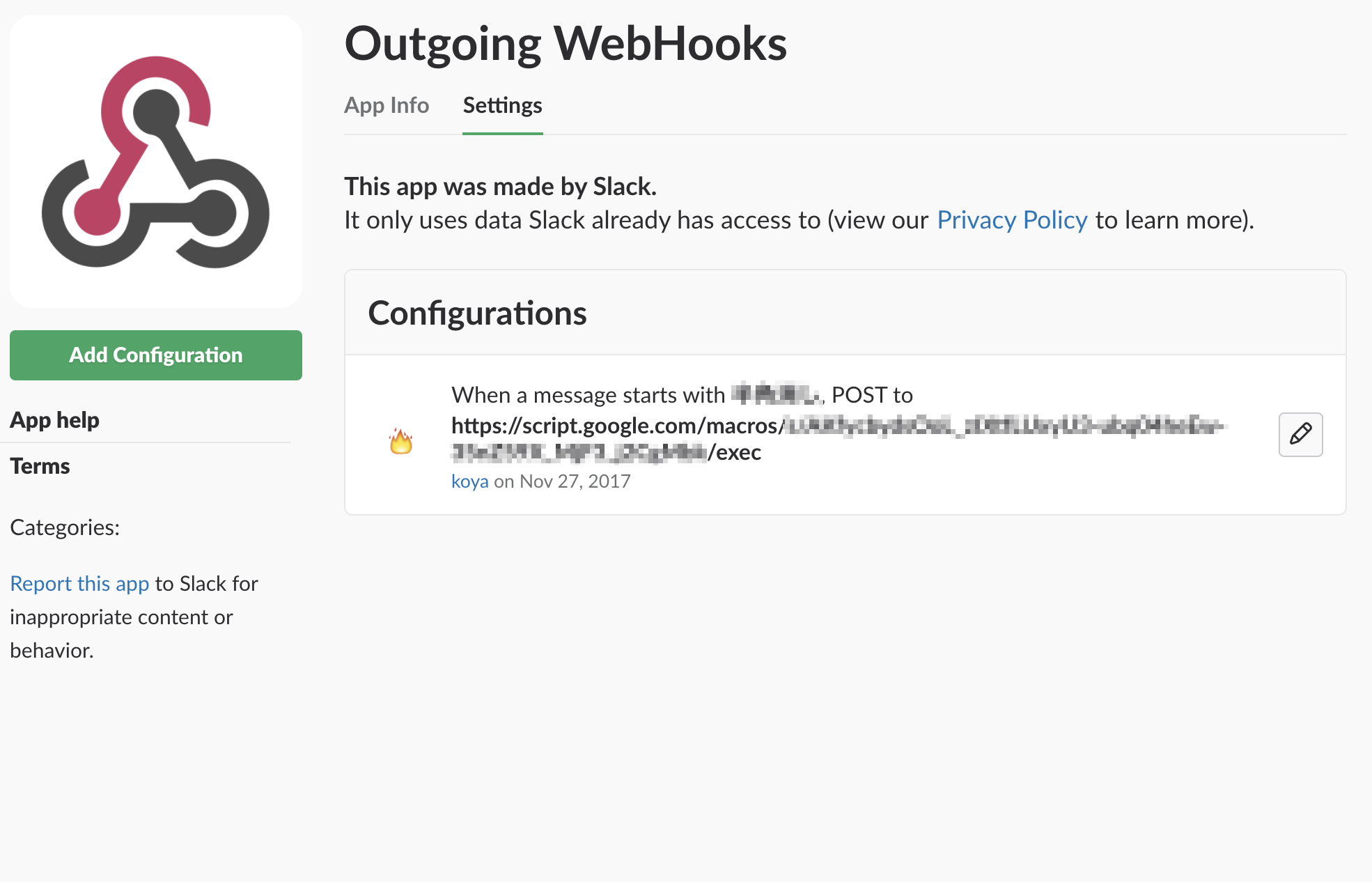This screenshot has width=1372, height=882.
Task: Click the Categories label in sidebar
Action: (x=65, y=527)
